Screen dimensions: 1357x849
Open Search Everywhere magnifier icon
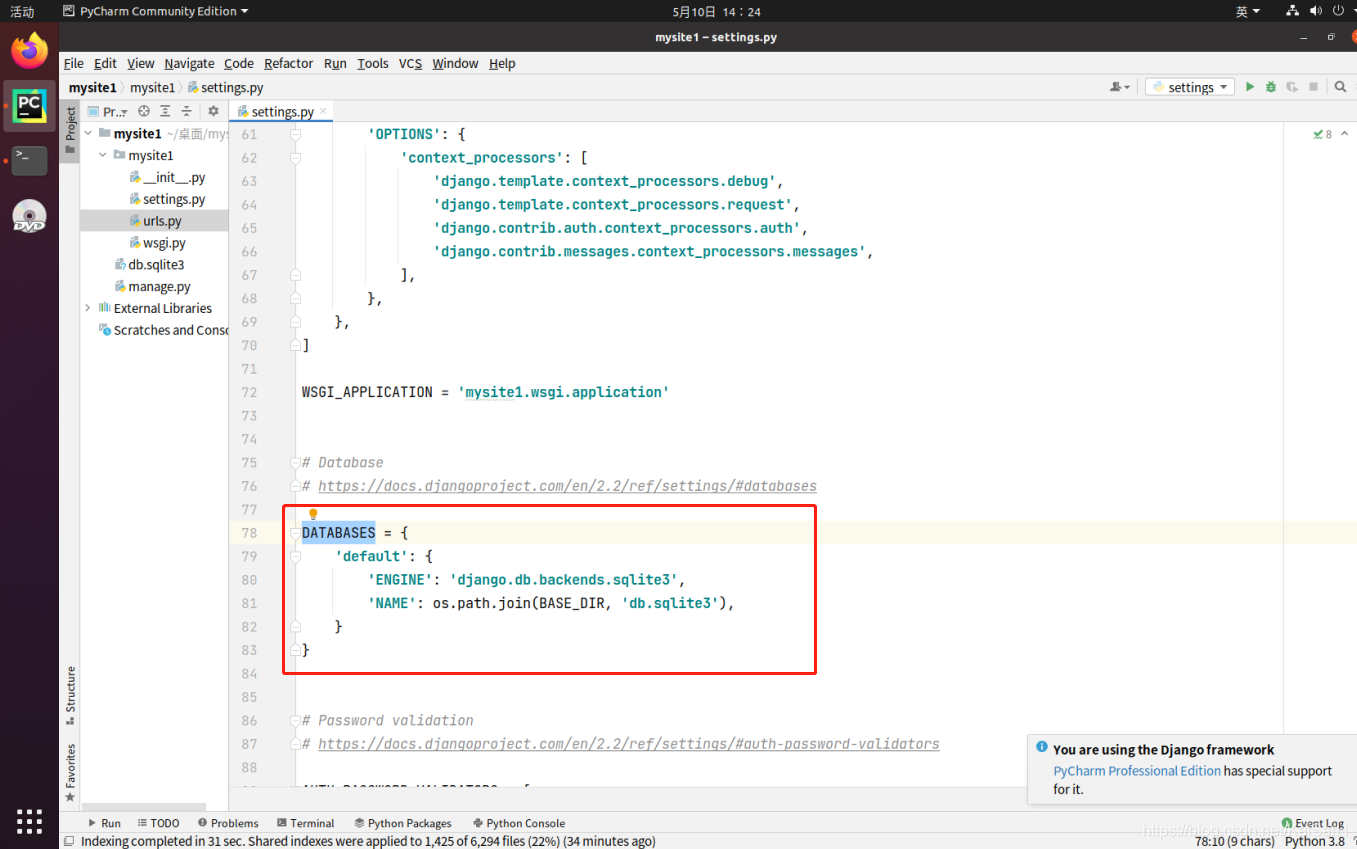click(1340, 87)
